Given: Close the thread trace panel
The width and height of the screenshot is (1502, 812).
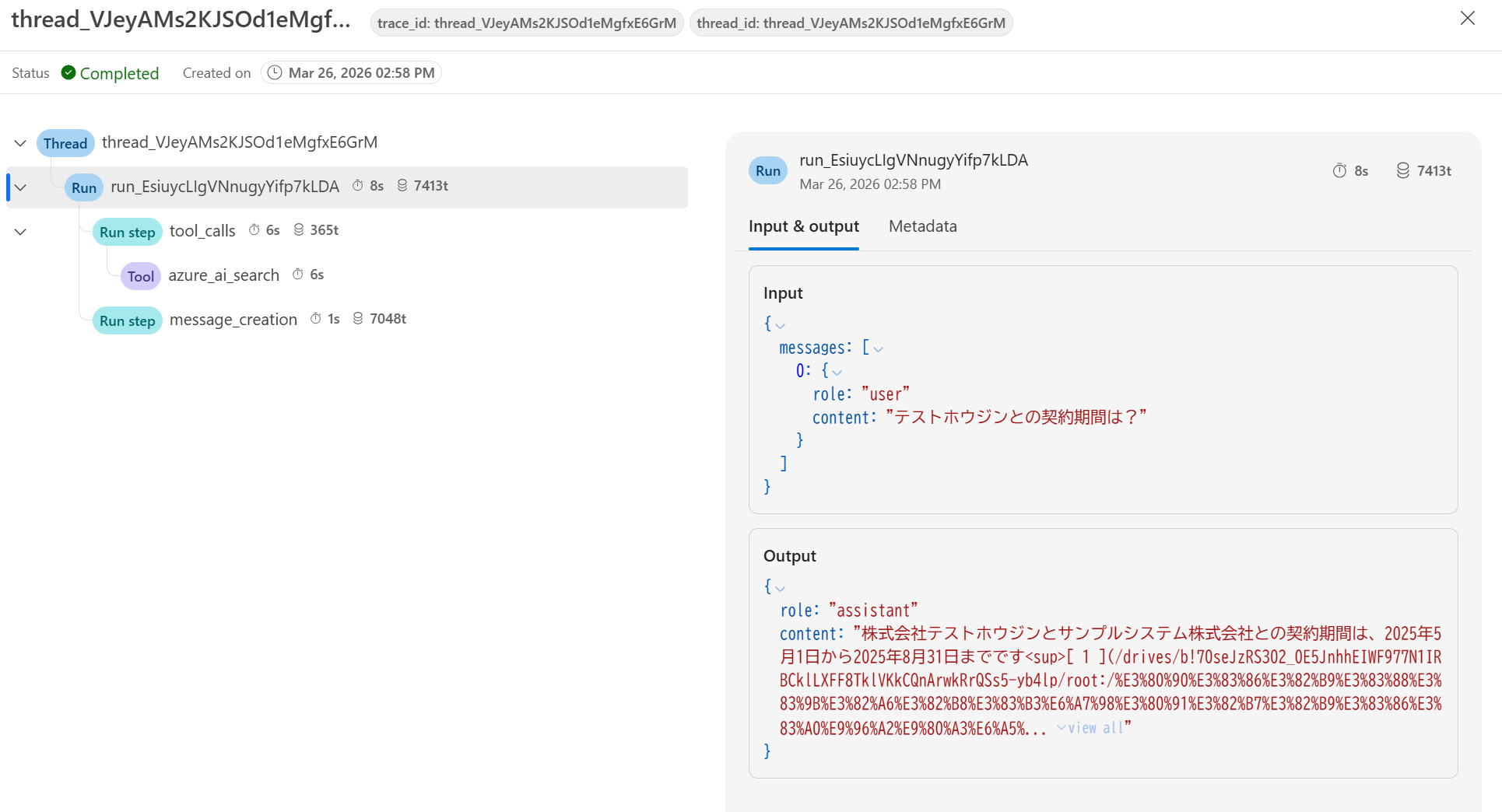Looking at the screenshot, I should [x=1467, y=18].
